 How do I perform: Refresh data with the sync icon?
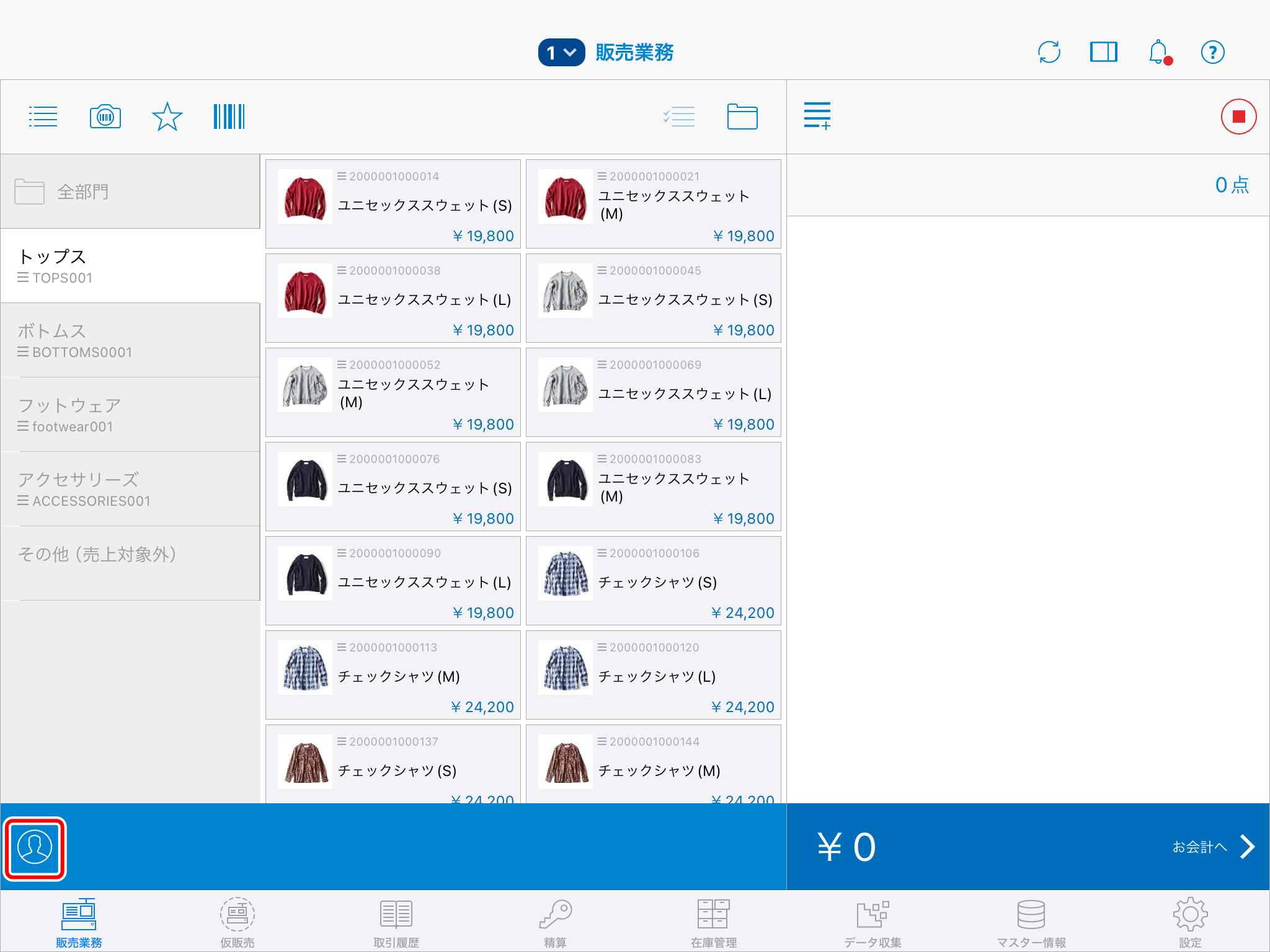click(x=1049, y=52)
